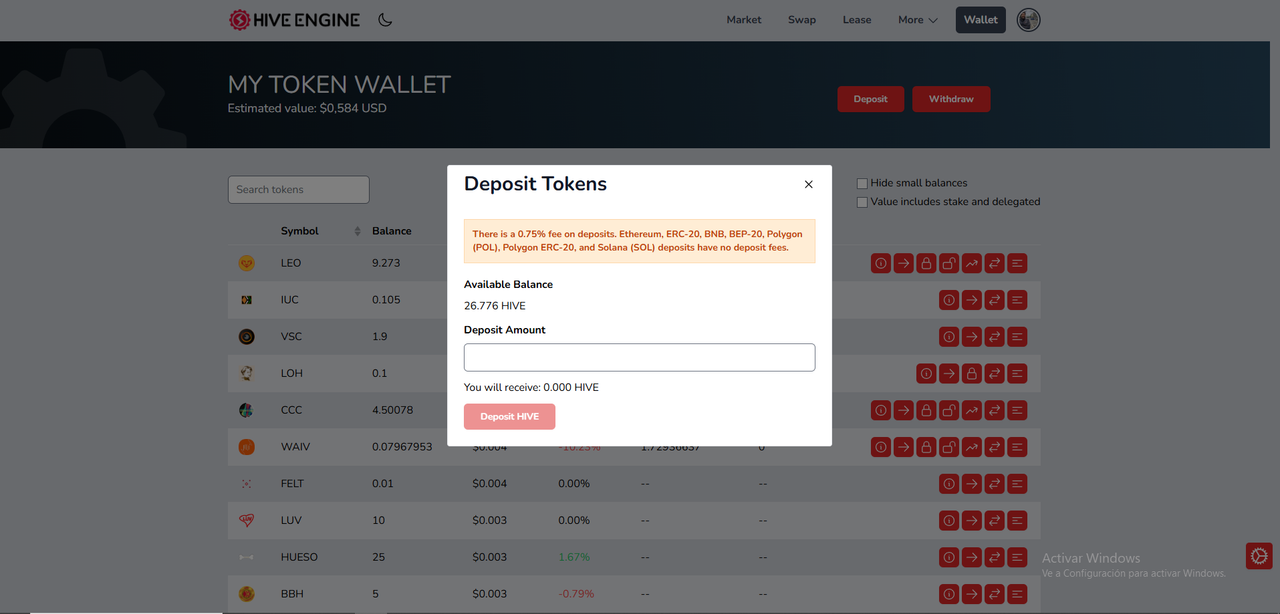
Task: Click the stake lock icon for LEO
Action: click(926, 263)
